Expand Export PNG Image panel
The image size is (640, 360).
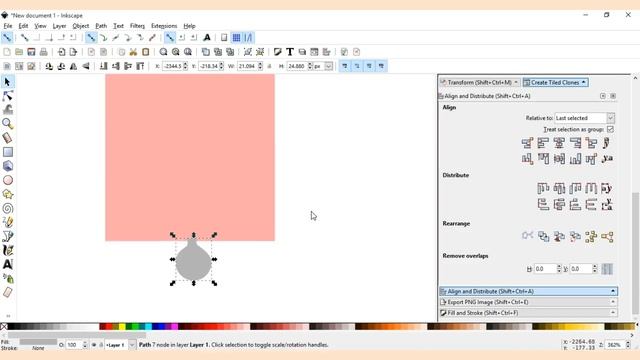[528, 302]
